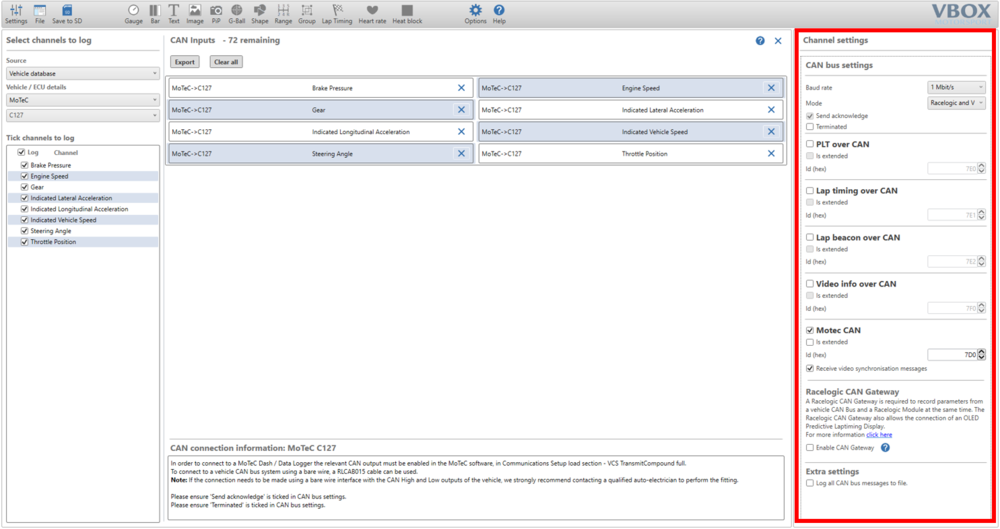Remove Gear from CAN inputs
The width and height of the screenshot is (1000, 529).
coord(461,110)
